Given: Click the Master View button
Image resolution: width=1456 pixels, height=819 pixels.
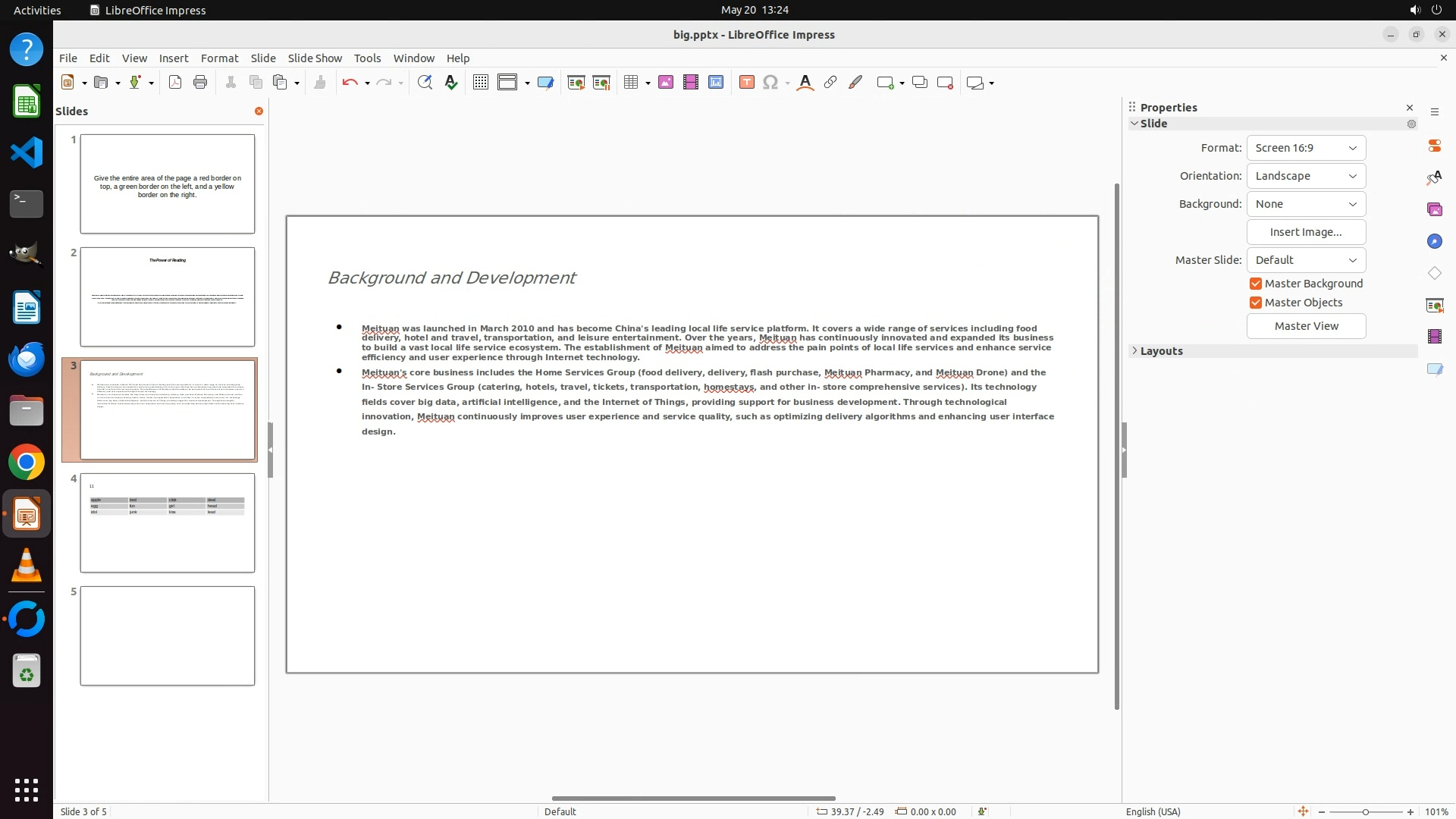Looking at the screenshot, I should 1306,326.
